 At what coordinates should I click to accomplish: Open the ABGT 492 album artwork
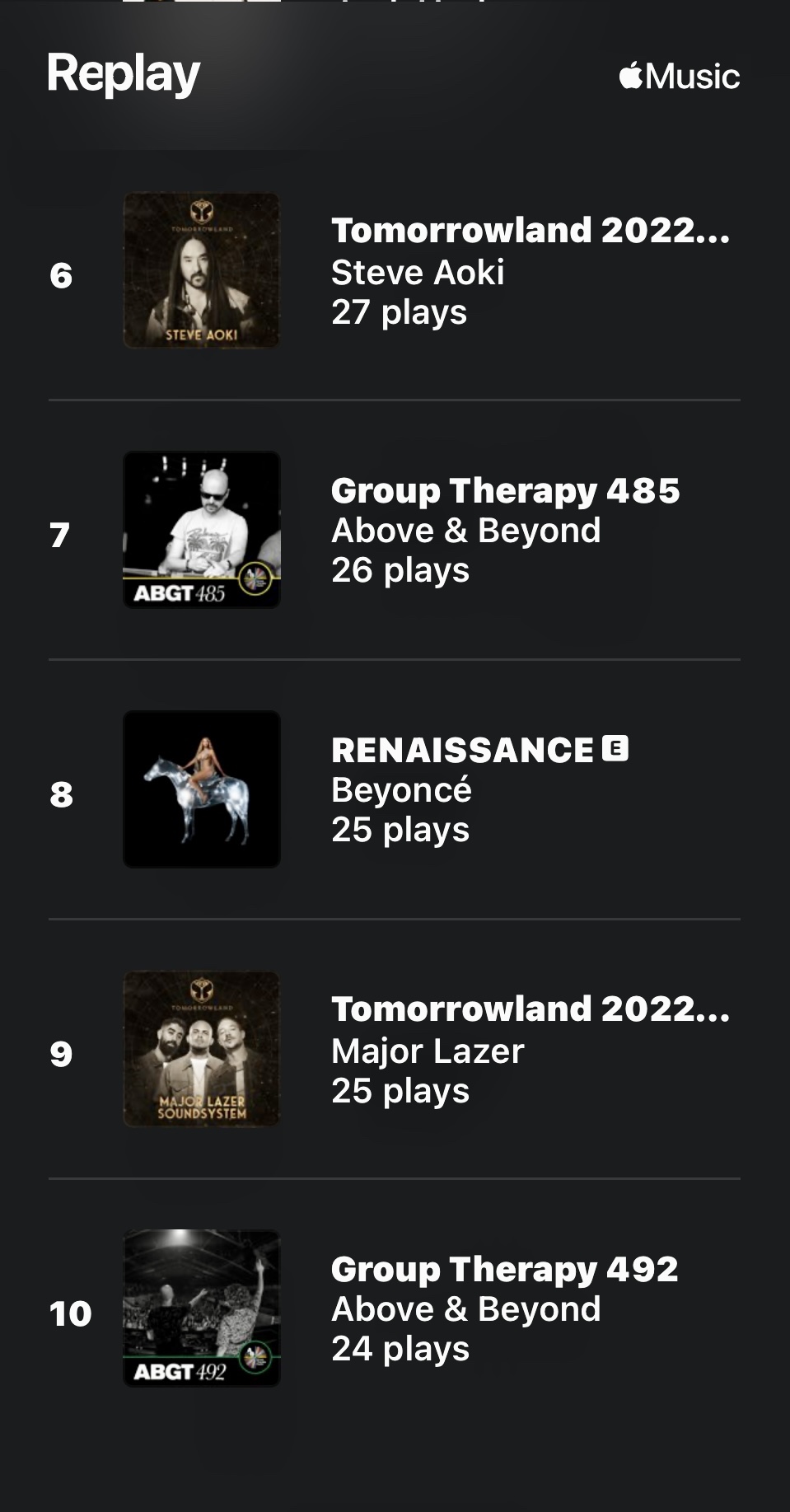tap(202, 1308)
